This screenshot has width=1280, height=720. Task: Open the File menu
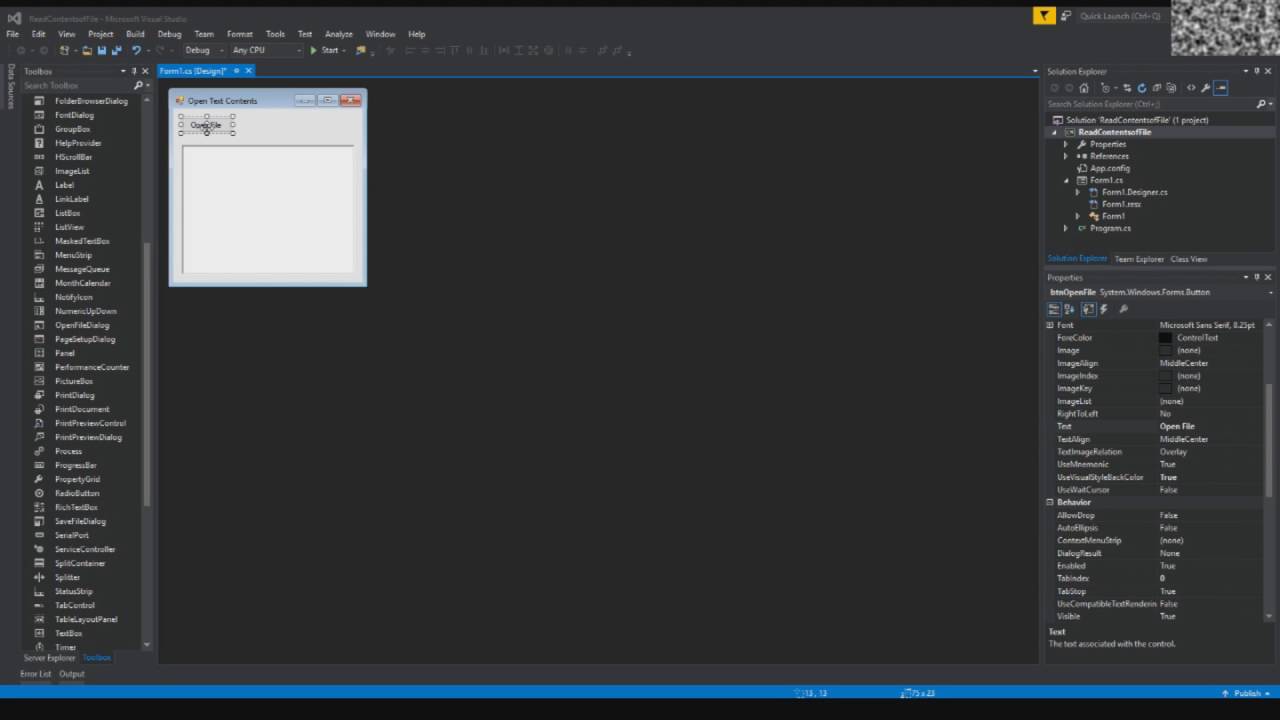(x=12, y=34)
